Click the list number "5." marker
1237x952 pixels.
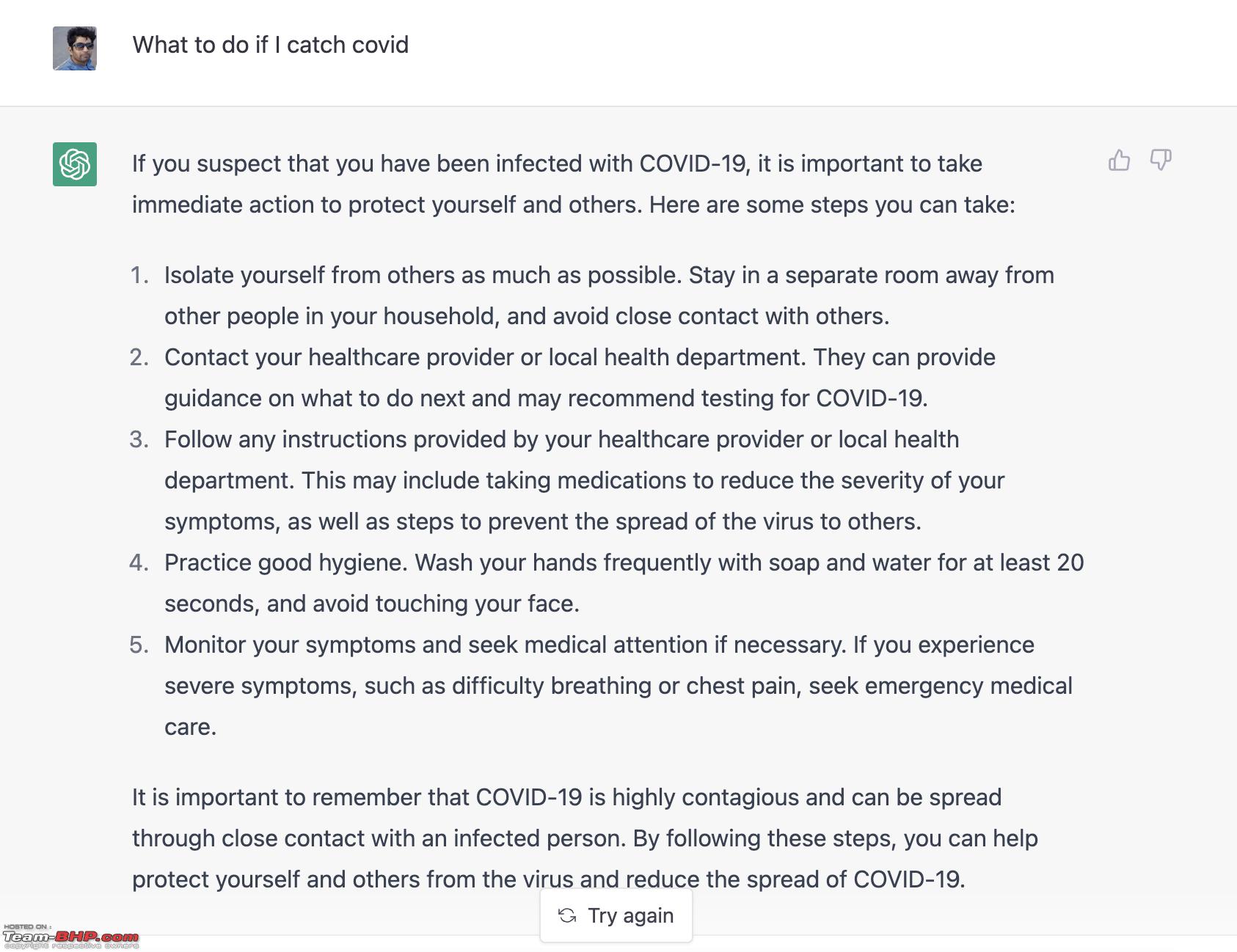(139, 645)
